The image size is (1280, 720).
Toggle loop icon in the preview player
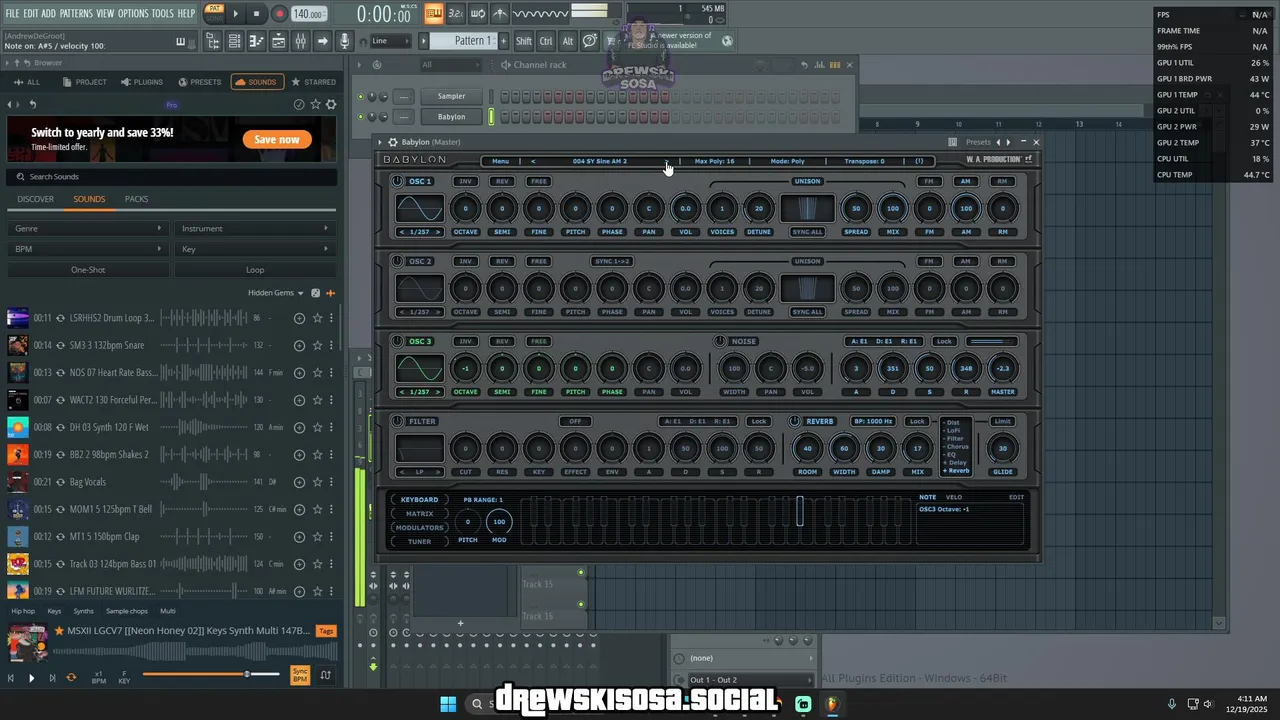click(71, 677)
